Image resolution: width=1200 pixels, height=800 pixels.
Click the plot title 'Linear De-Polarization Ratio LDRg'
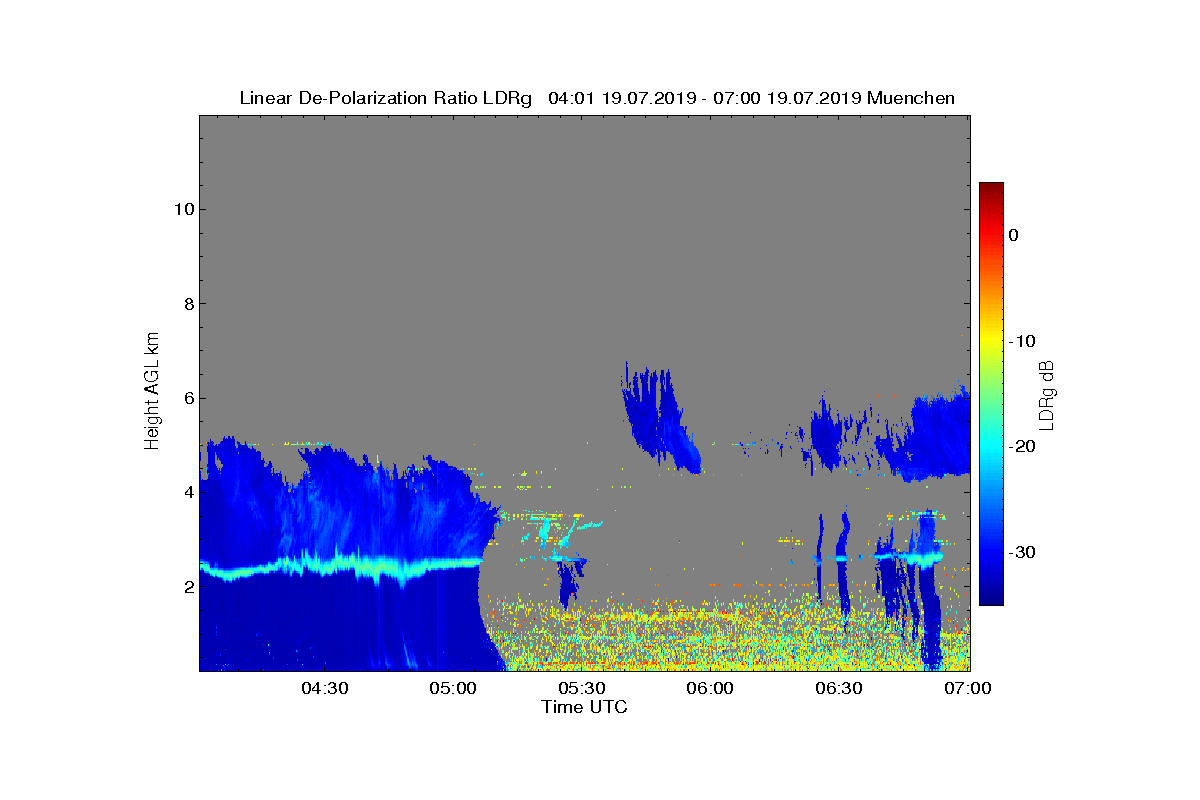pos(385,98)
